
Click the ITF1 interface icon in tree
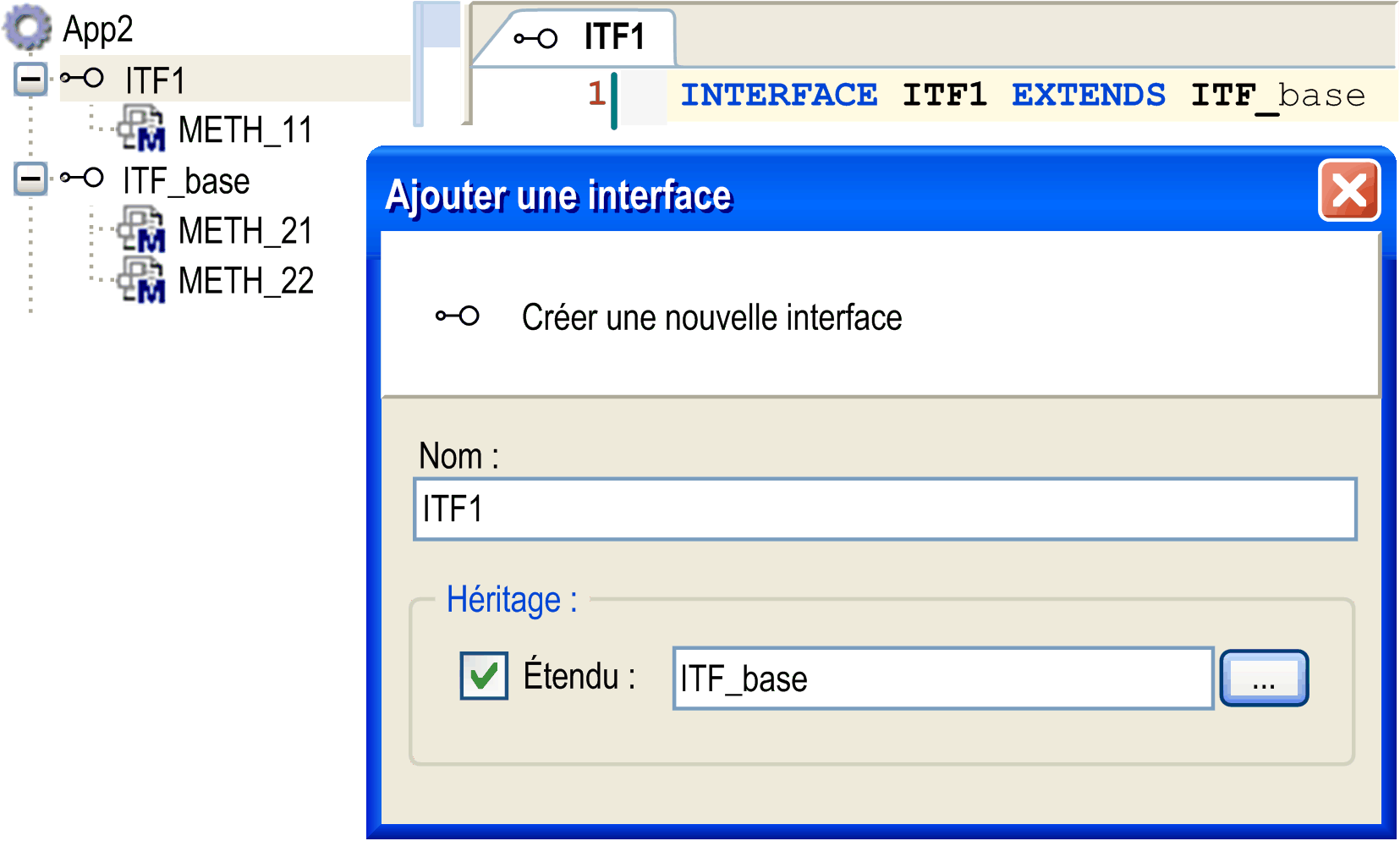pyautogui.click(x=82, y=80)
